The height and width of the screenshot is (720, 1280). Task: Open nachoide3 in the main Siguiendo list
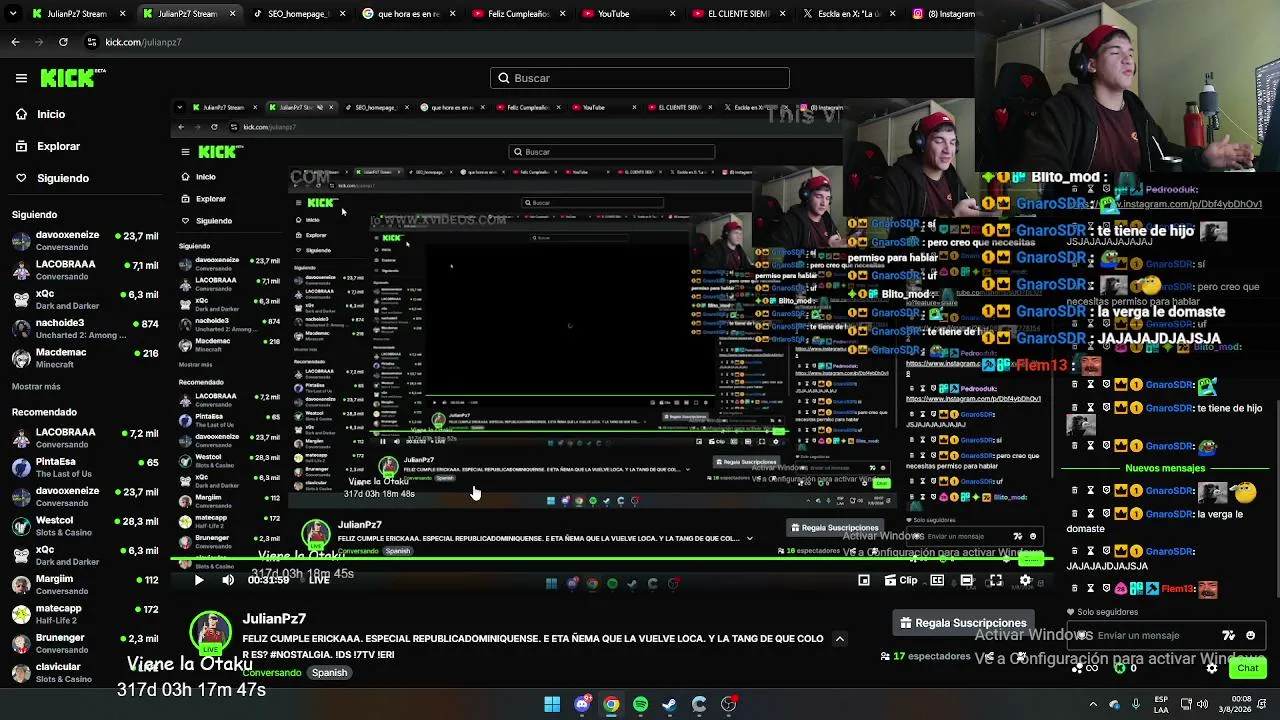85,329
